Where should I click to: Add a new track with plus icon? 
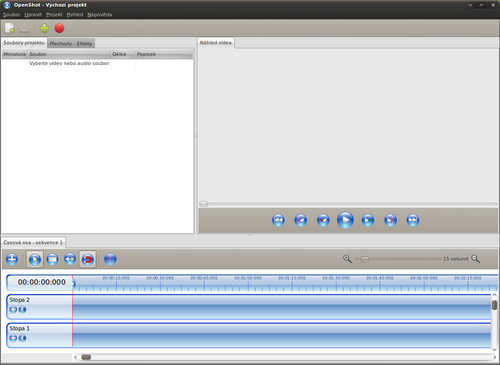12,259
